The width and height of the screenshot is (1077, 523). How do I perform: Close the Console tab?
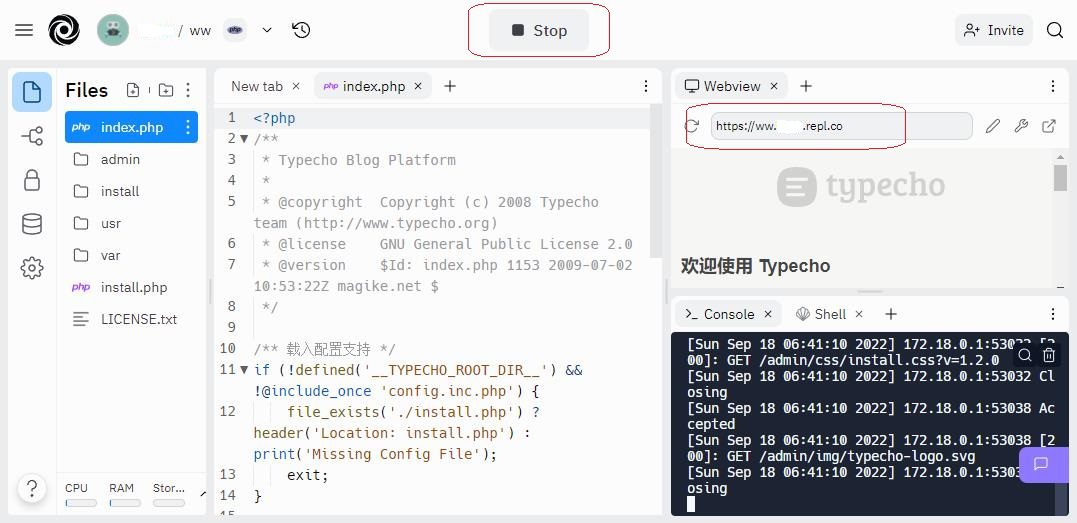pyautogui.click(x=769, y=314)
